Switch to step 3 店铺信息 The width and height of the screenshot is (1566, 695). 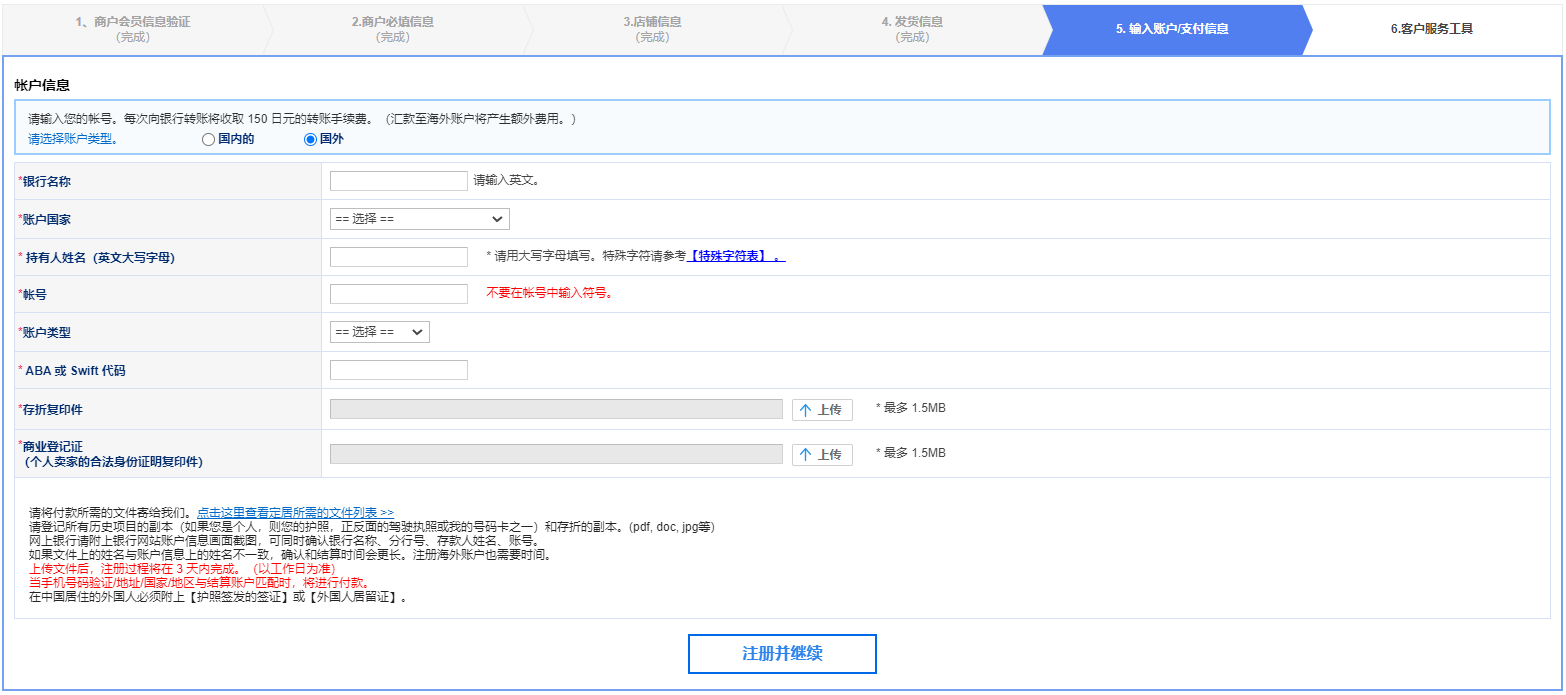(x=652, y=29)
